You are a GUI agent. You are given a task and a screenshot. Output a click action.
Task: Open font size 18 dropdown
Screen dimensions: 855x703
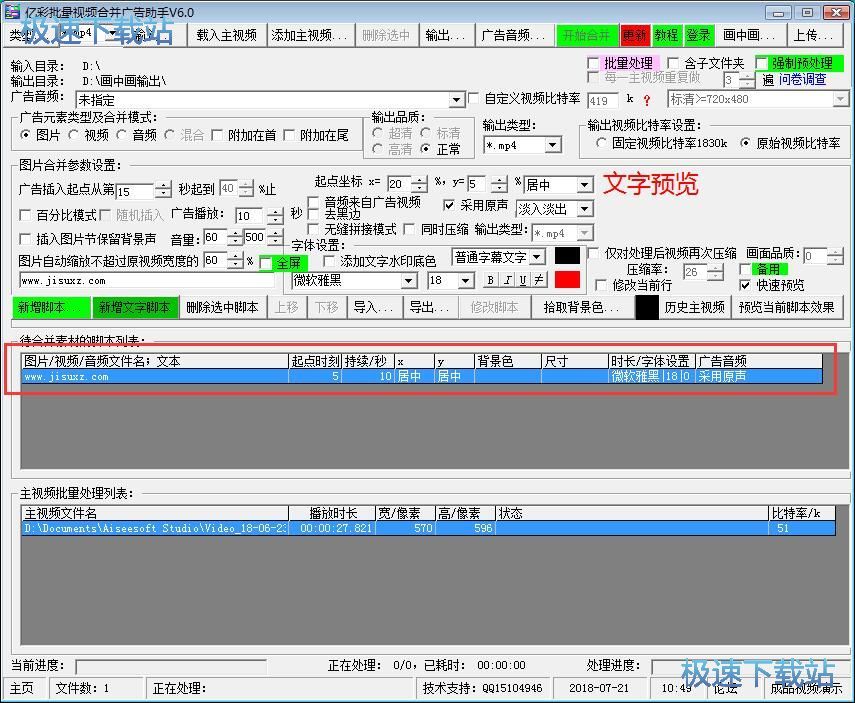(465, 281)
